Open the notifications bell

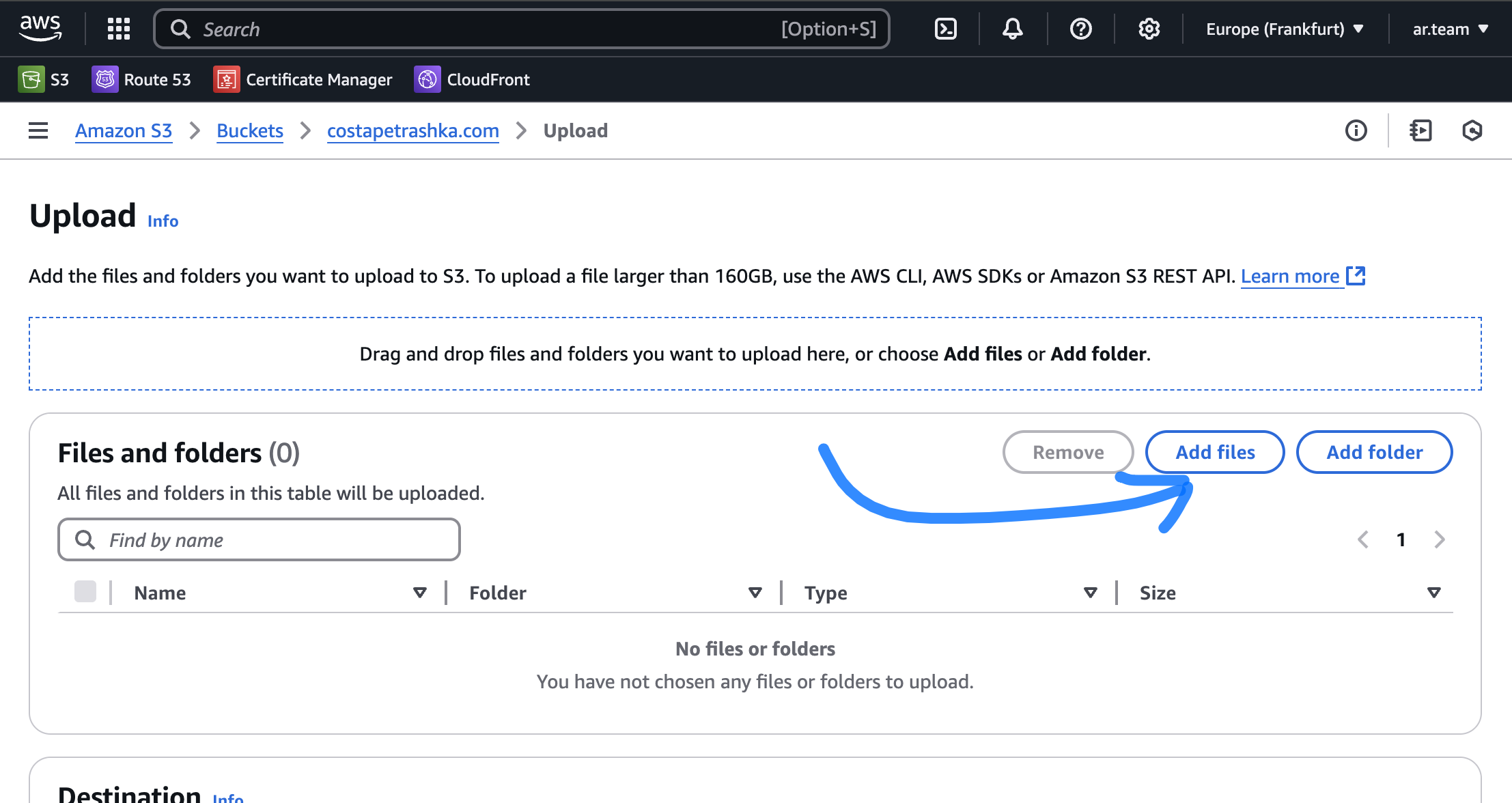click(x=1012, y=29)
